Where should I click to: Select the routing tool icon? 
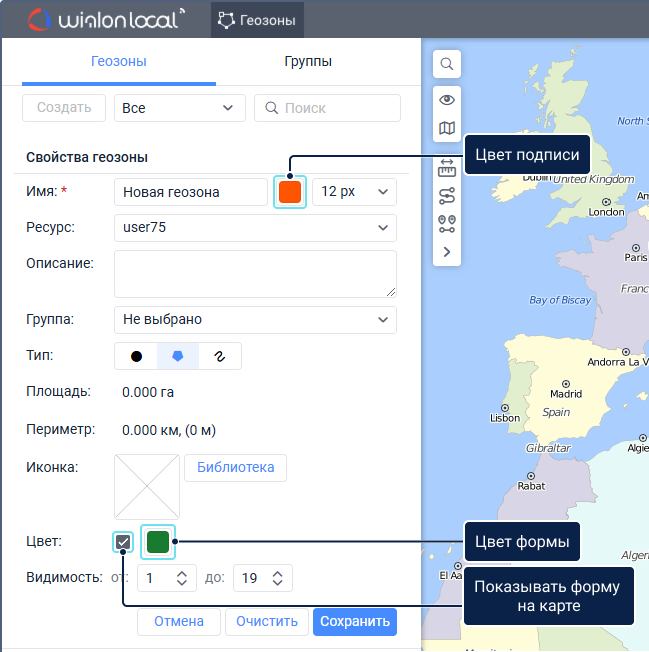(x=447, y=195)
